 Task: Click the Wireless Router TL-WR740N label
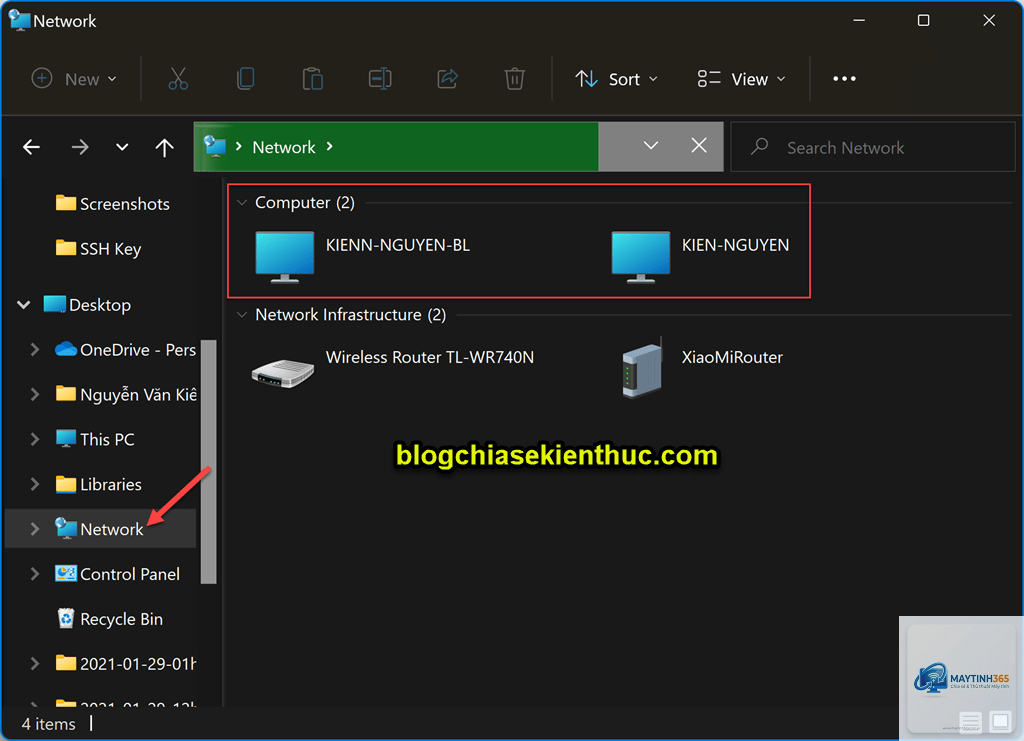click(430, 357)
